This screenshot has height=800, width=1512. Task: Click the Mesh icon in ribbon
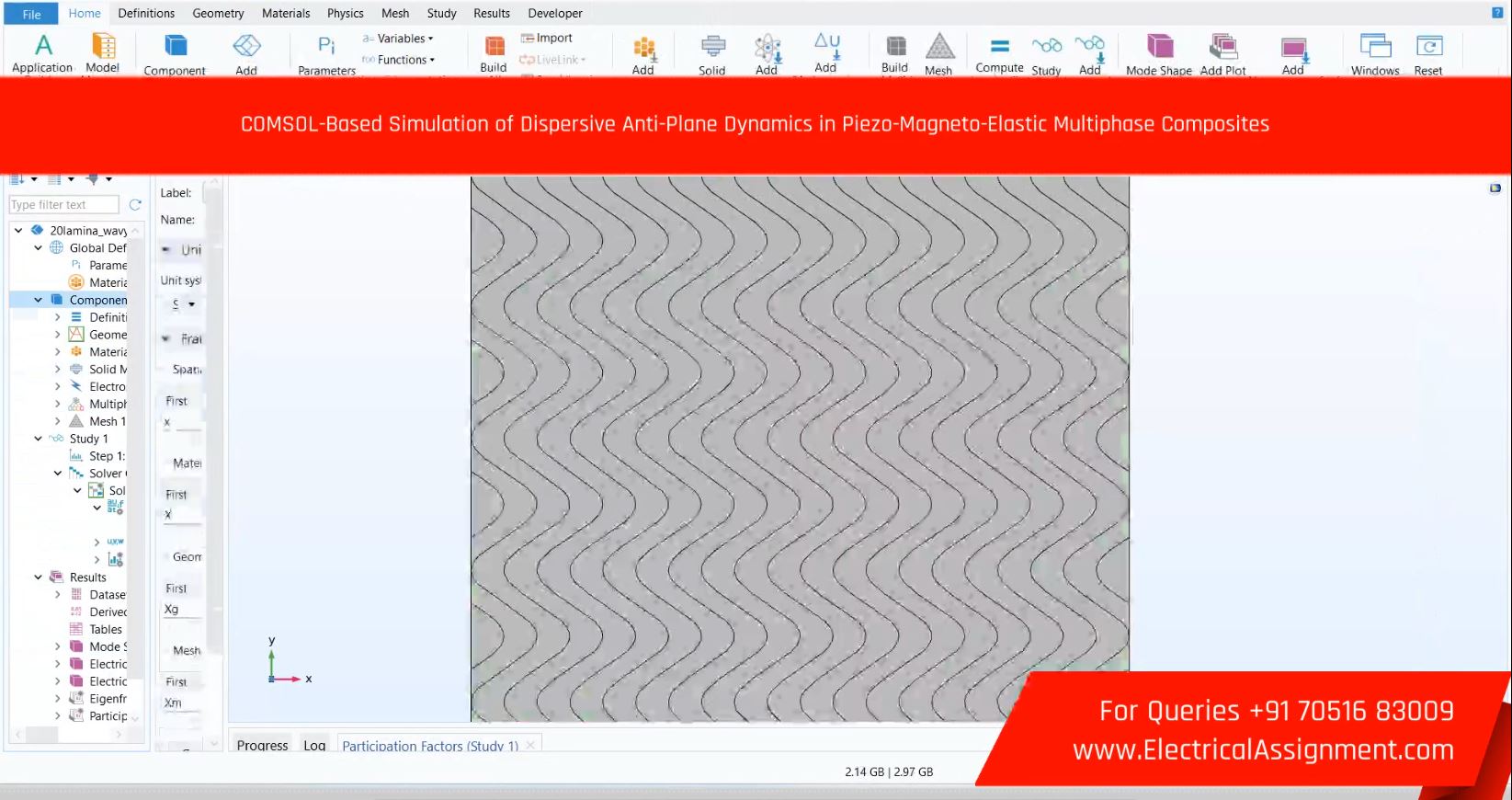point(938,46)
